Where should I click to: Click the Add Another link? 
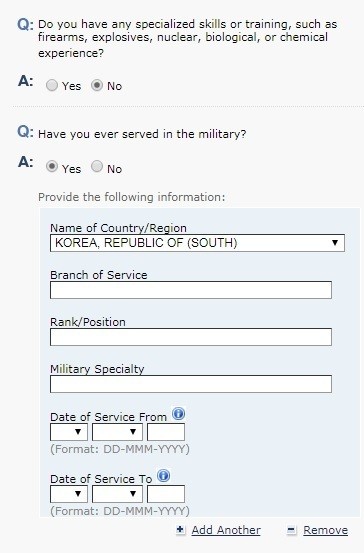tap(226, 530)
